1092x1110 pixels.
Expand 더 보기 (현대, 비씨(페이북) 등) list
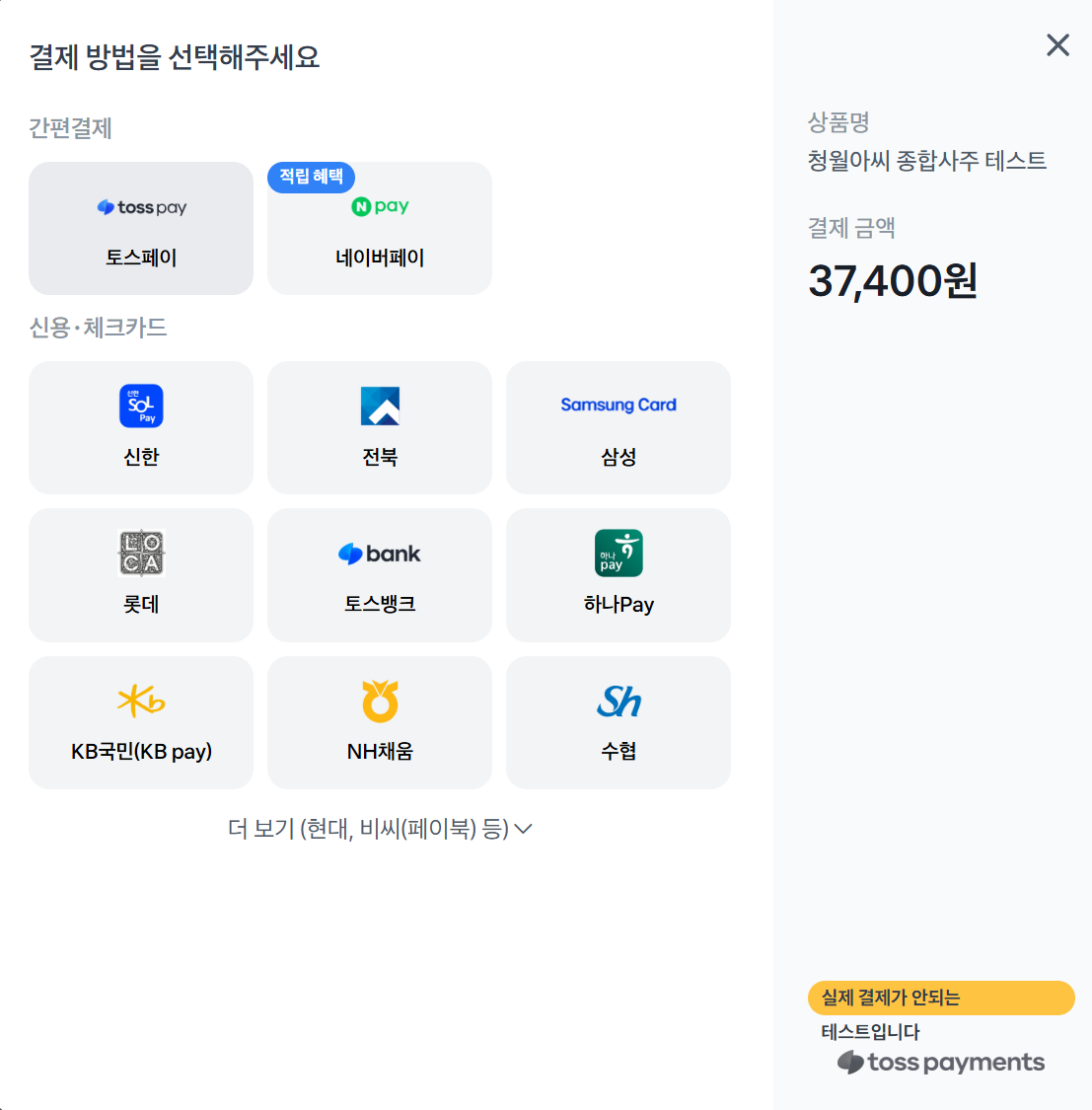(x=380, y=828)
